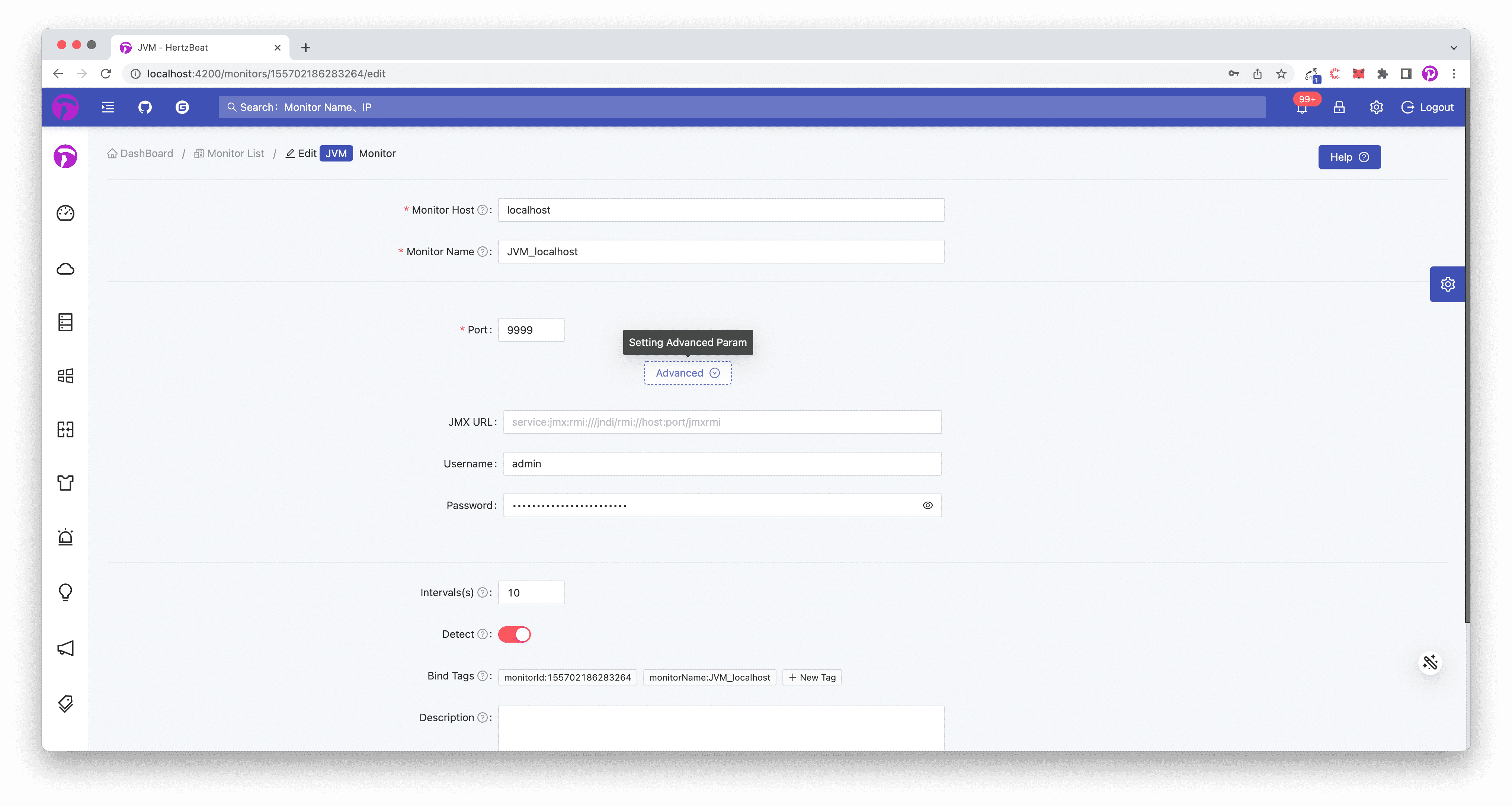Click the magic wand floating button
Image resolution: width=1512 pixels, height=806 pixels.
point(1430,663)
